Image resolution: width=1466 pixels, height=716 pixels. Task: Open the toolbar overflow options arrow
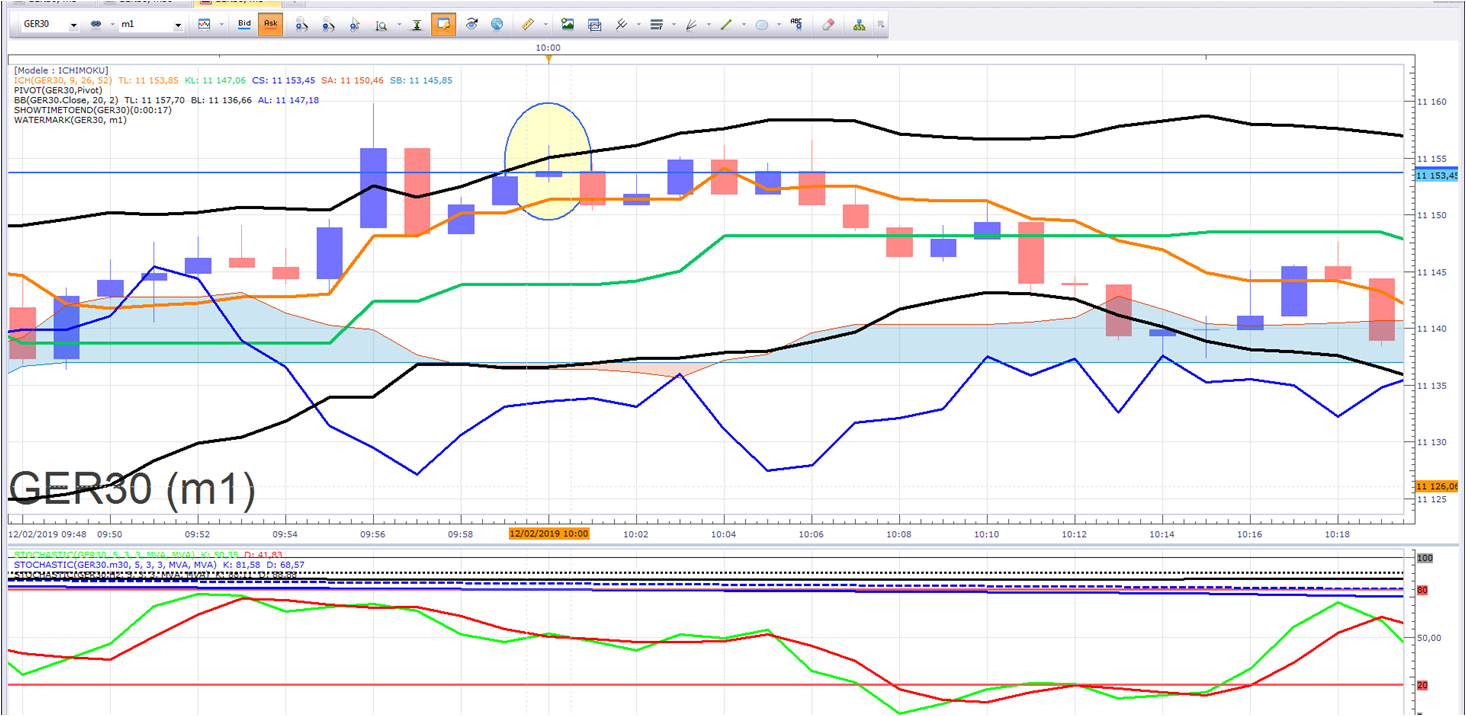point(880,25)
